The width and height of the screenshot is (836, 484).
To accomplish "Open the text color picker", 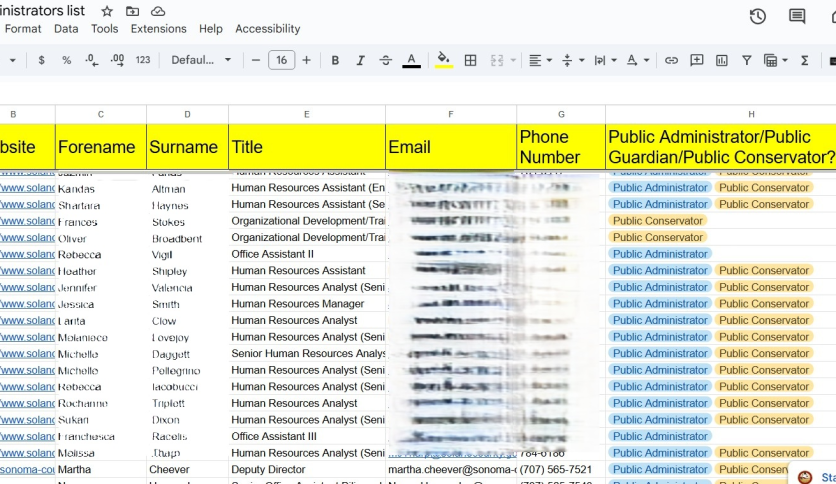I will pos(411,60).
